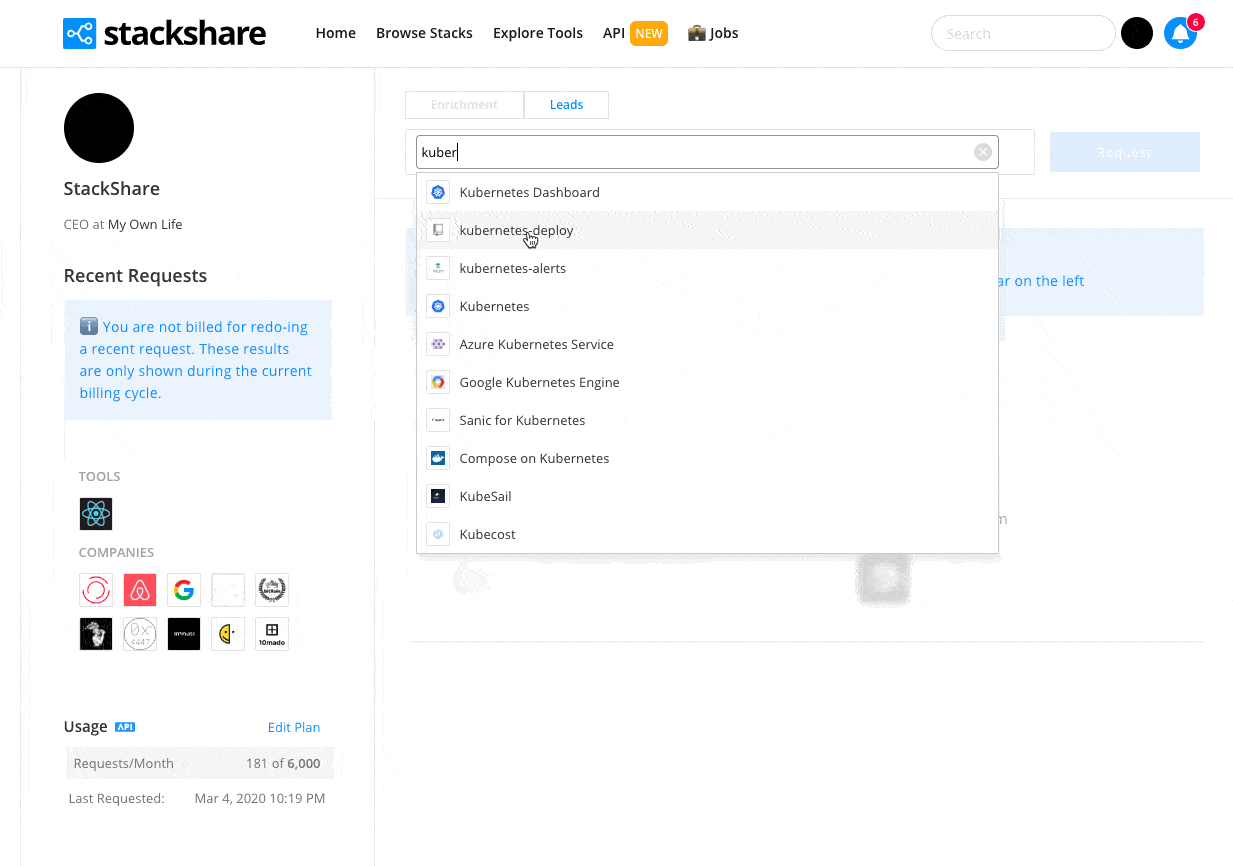The height and width of the screenshot is (866, 1233).
Task: Switch to the Enrichment tab
Action: pyautogui.click(x=464, y=104)
